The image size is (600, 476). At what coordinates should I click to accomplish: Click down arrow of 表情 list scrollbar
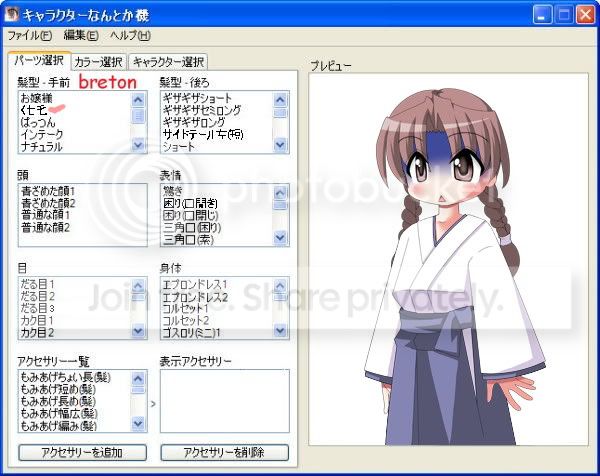pyautogui.click(x=280, y=239)
